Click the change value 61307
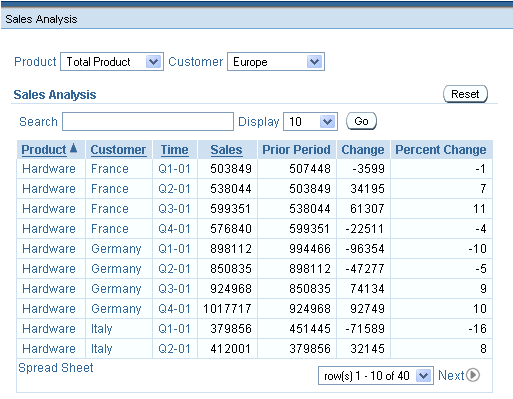 tap(367, 209)
